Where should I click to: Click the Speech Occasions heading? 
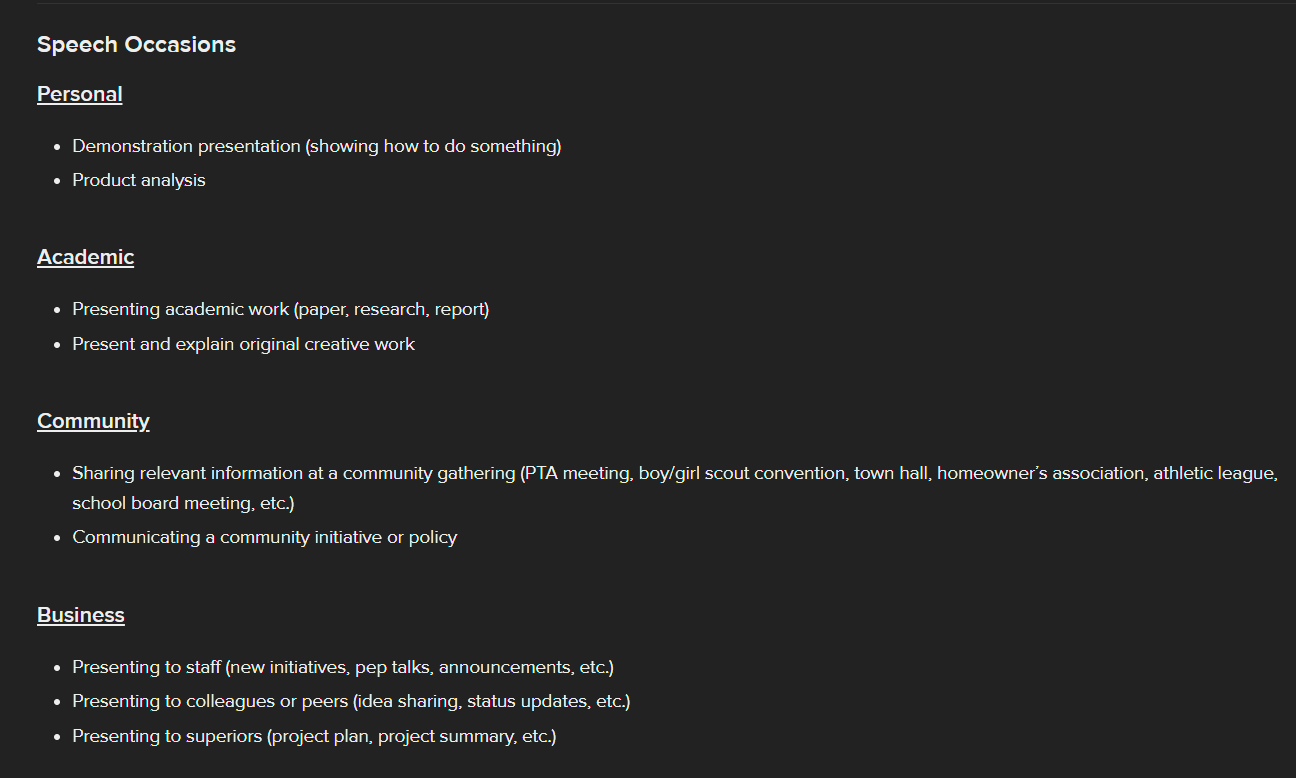pos(136,45)
